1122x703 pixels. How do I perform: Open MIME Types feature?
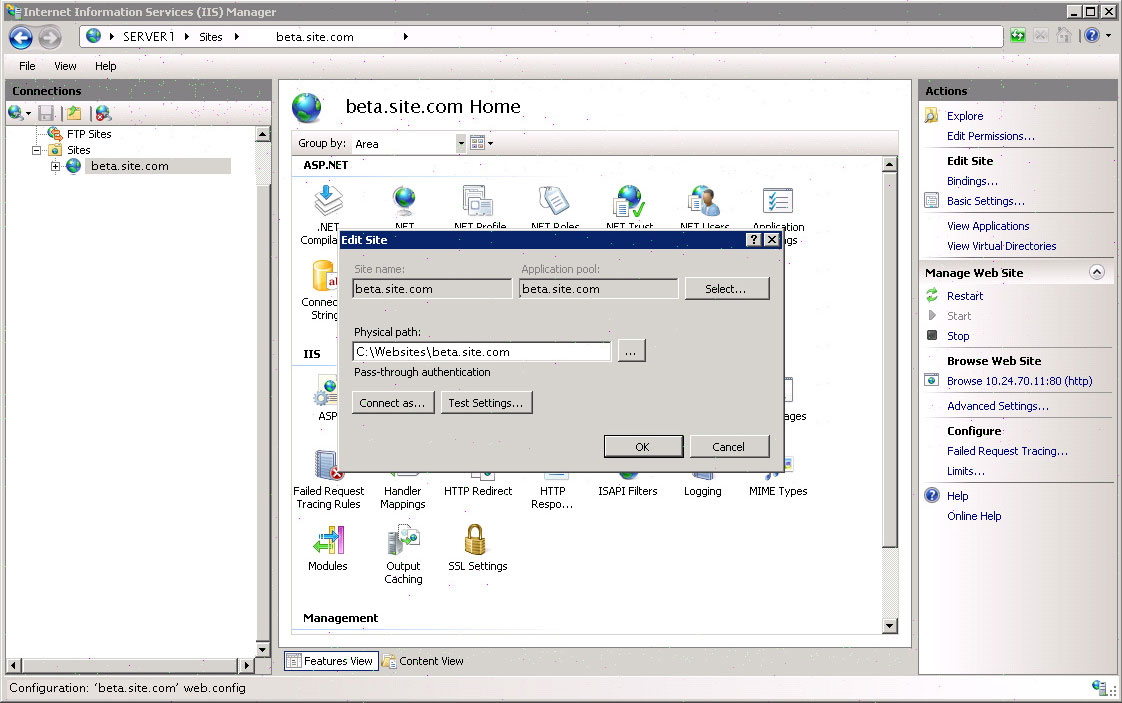point(778,491)
